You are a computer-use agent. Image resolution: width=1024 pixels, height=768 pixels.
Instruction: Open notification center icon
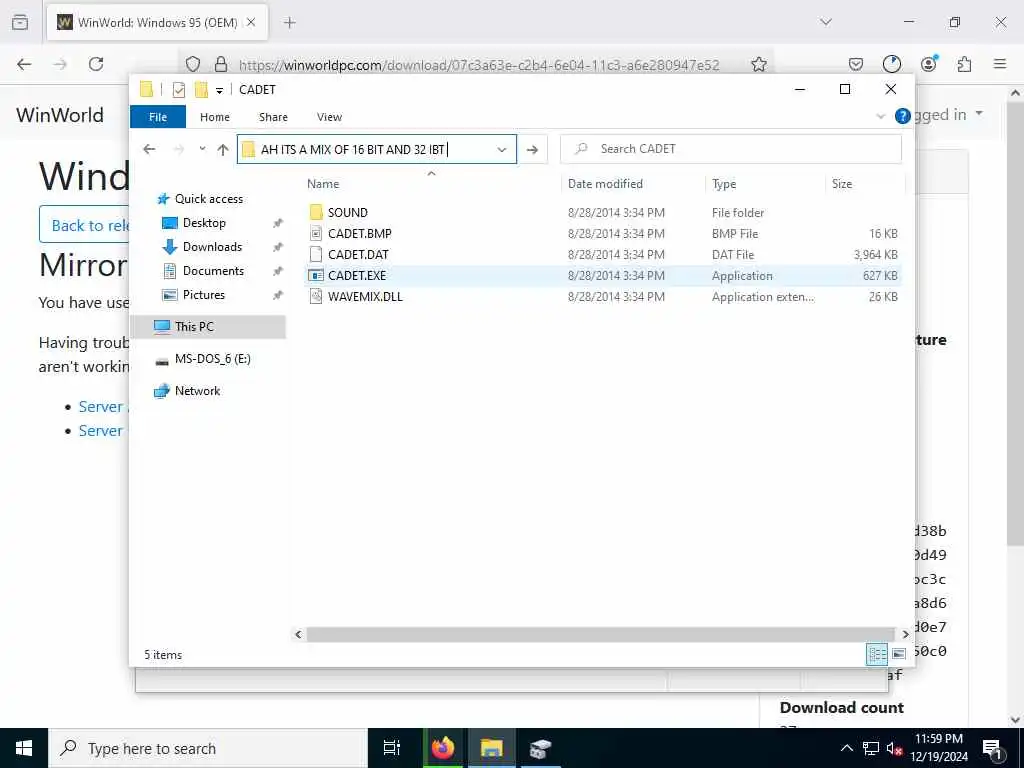click(991, 748)
